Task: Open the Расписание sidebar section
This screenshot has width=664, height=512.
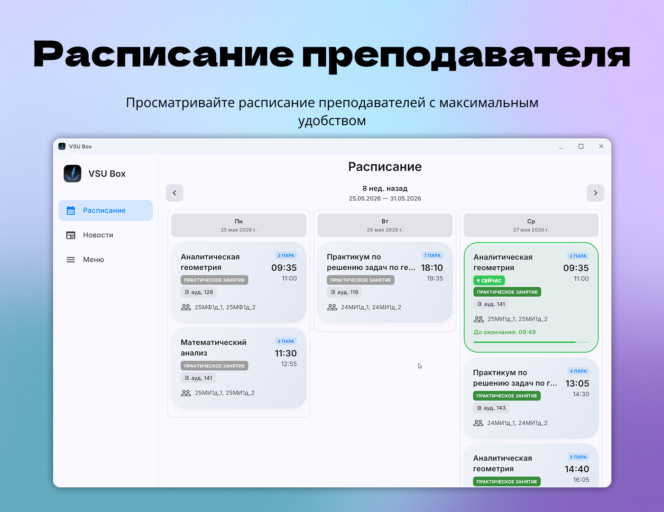Action: click(x=105, y=210)
